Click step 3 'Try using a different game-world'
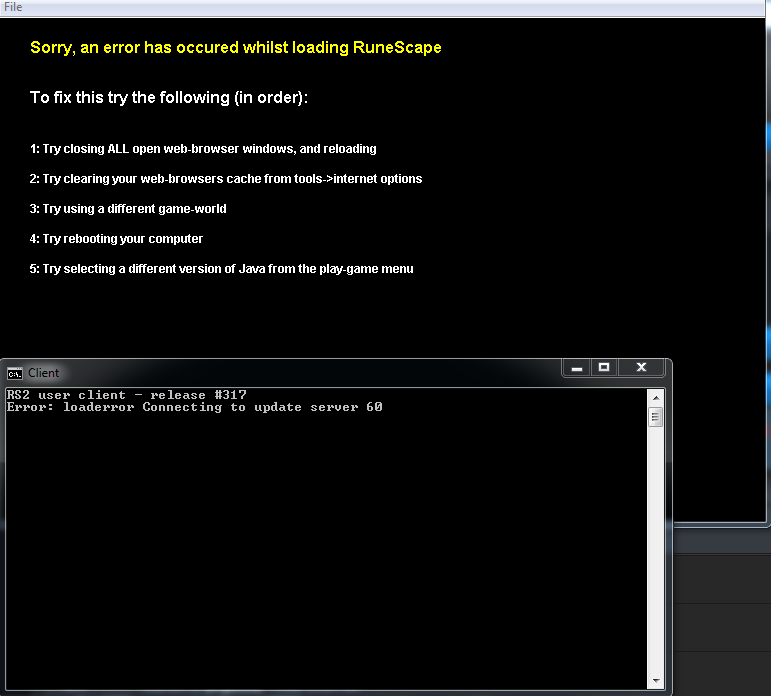 coord(128,209)
